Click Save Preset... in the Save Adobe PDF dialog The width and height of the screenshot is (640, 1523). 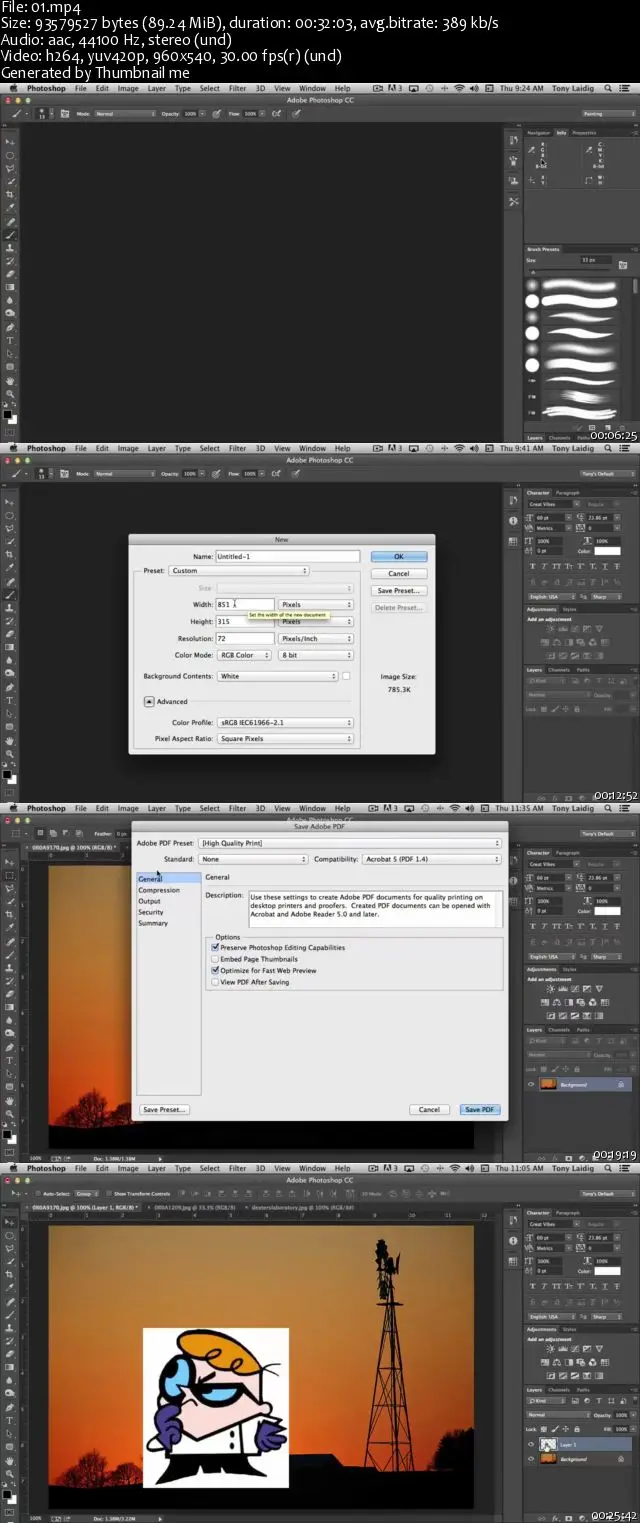pyautogui.click(x=164, y=1109)
